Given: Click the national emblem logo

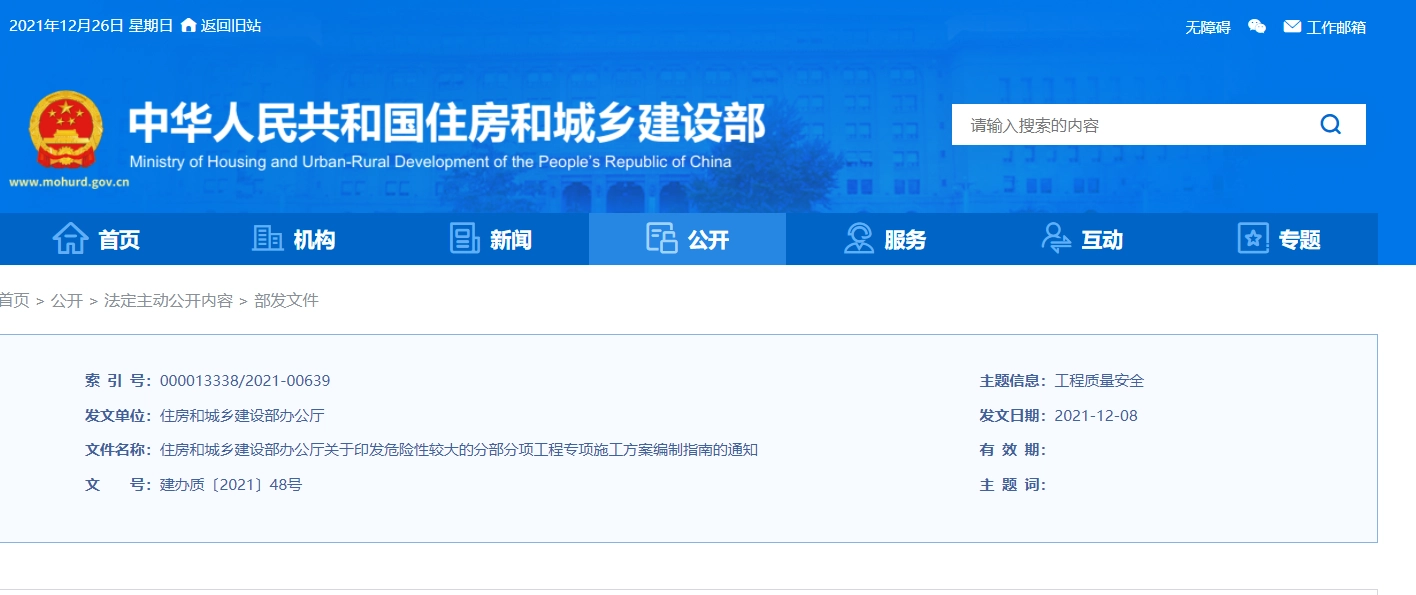Looking at the screenshot, I should [x=66, y=130].
